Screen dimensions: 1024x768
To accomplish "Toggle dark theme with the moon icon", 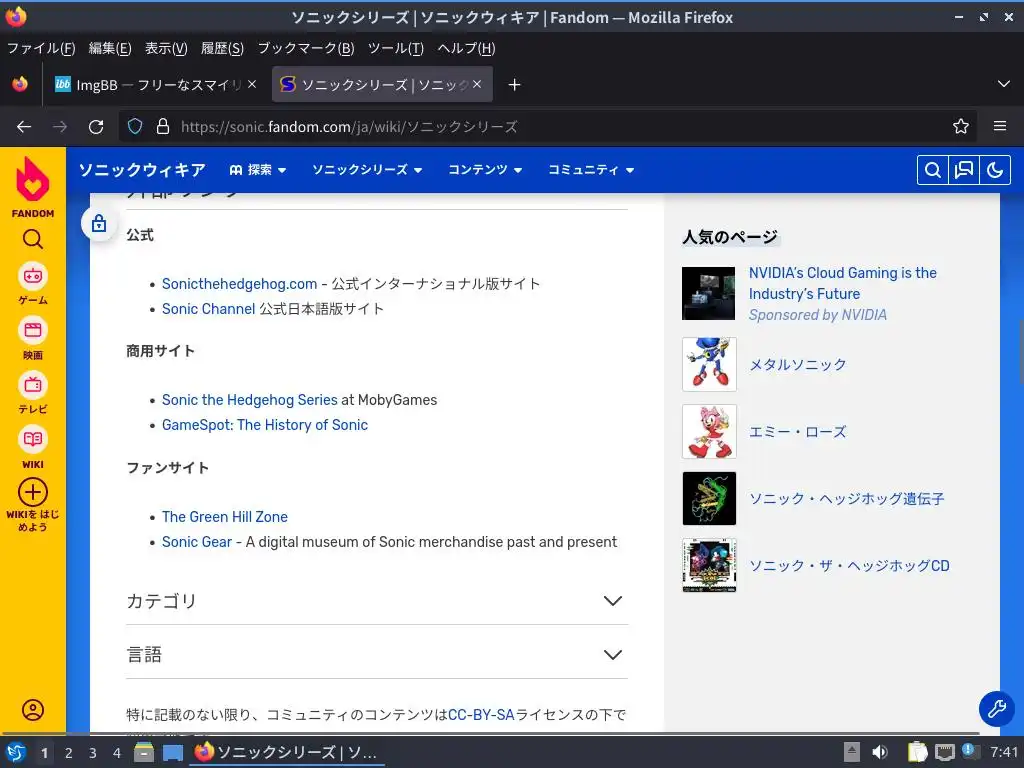I will [x=995, y=170].
